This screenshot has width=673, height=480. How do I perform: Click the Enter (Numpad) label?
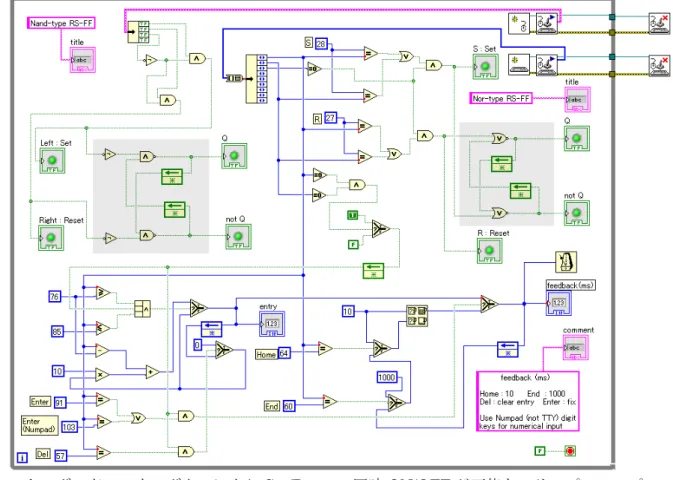[39, 425]
